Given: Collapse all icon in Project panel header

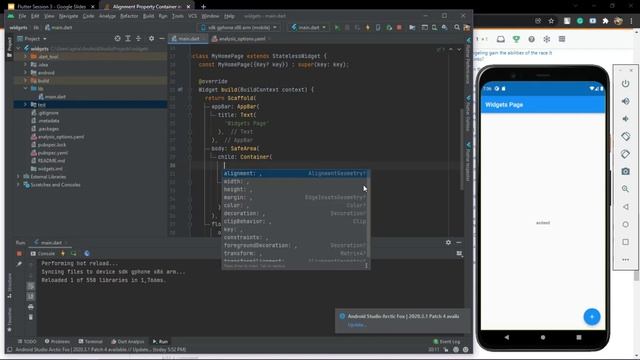Looking at the screenshot, I should click(x=138, y=38).
